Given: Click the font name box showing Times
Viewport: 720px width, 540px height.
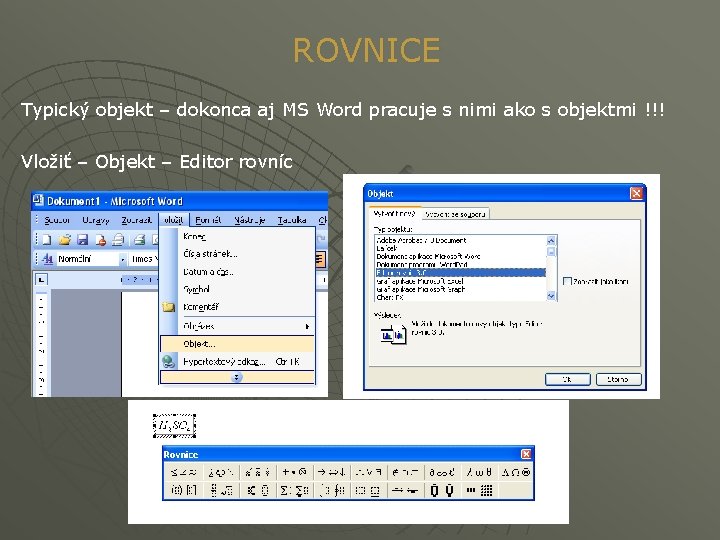Looking at the screenshot, I should [x=144, y=259].
